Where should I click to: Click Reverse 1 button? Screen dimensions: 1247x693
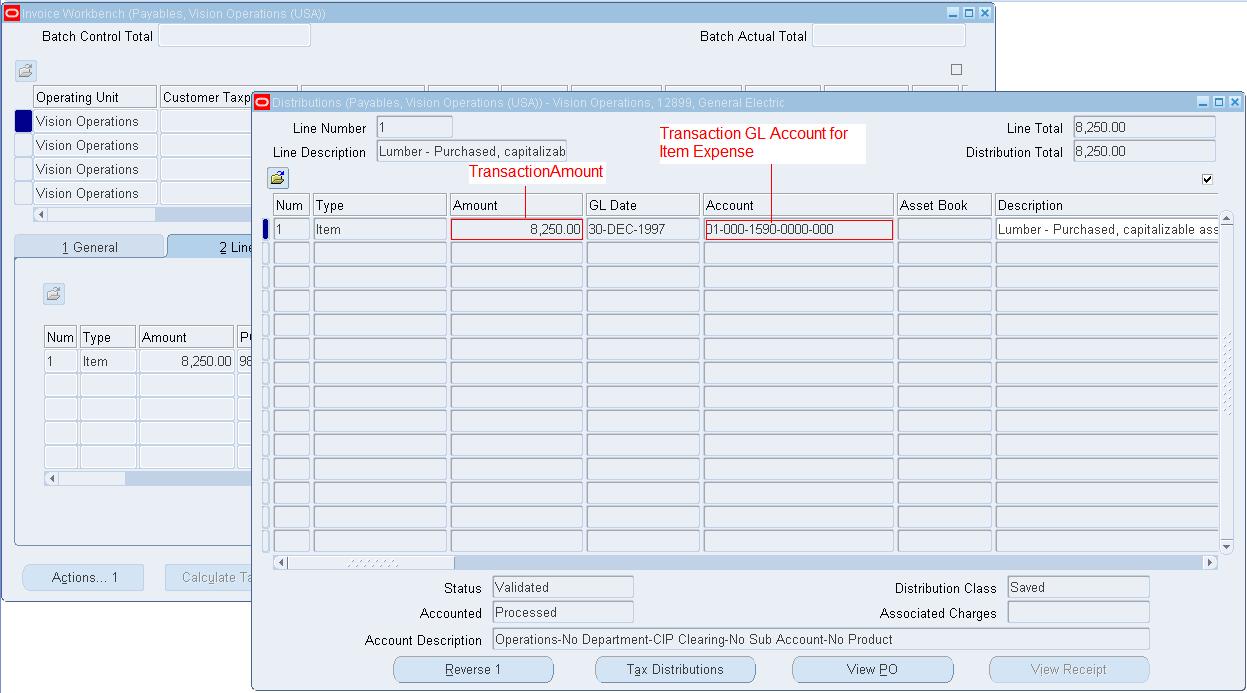473,669
